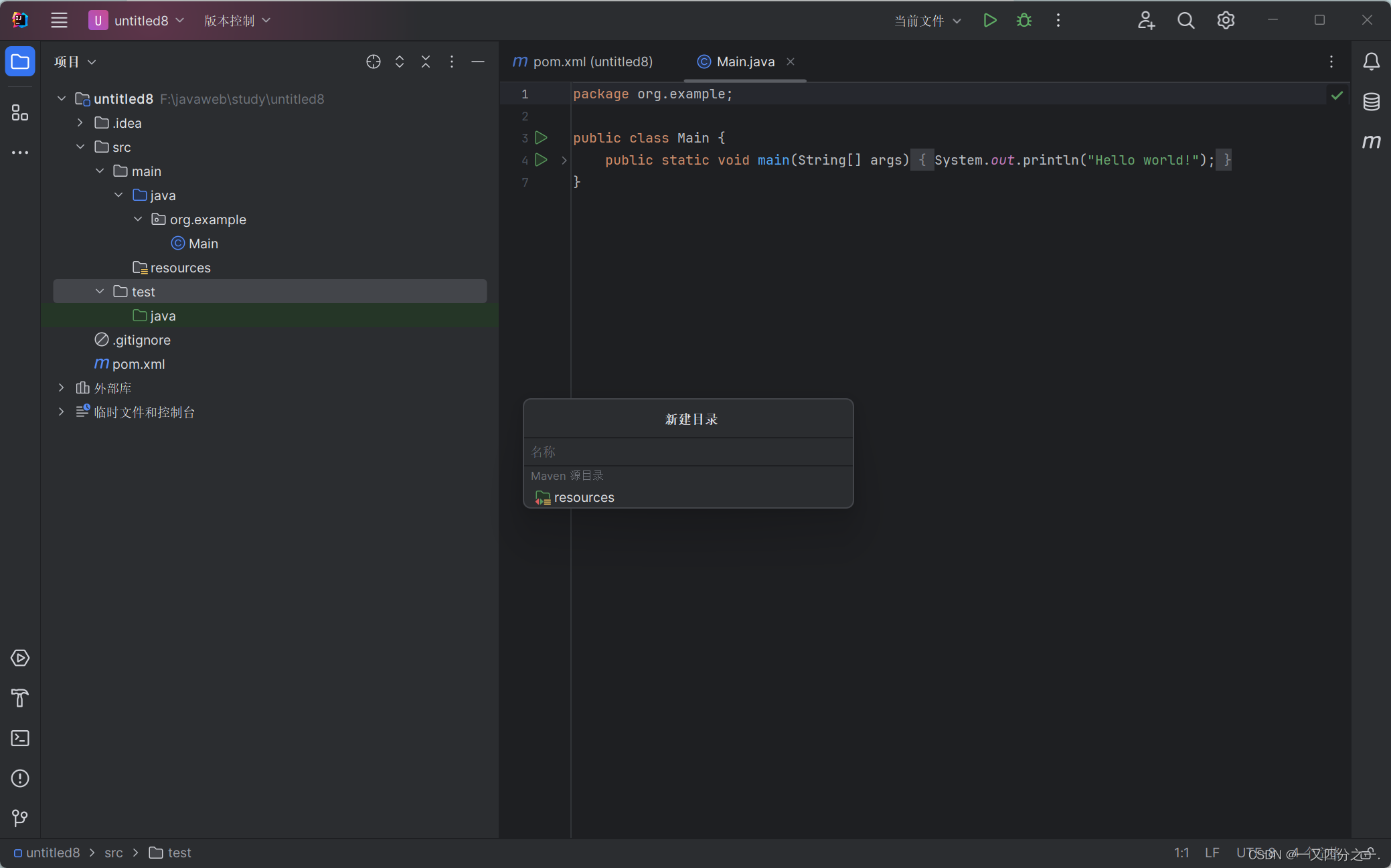
Task: Switch to the pom.xml (untitled8) tab
Action: [582, 62]
